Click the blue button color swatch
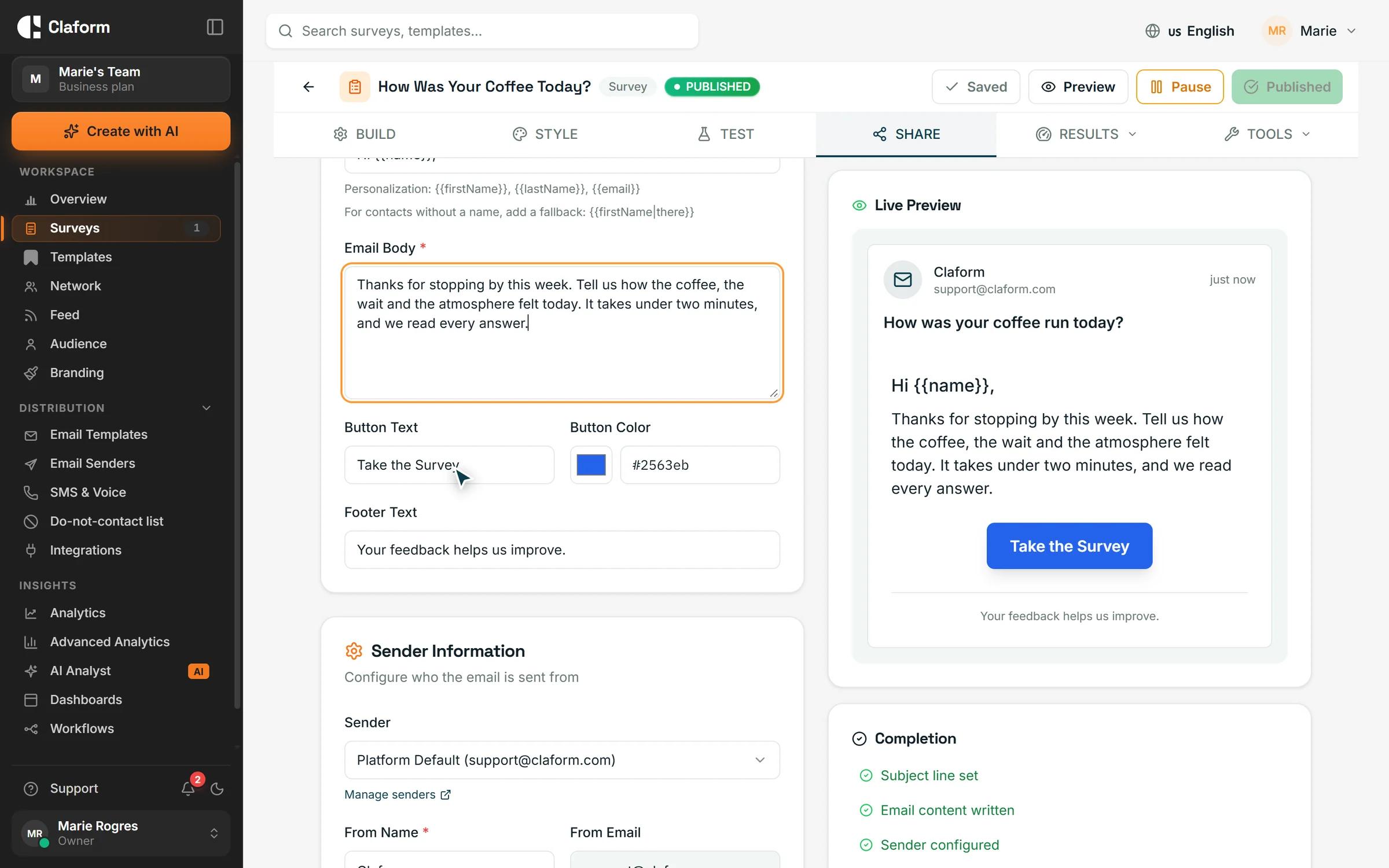 (591, 465)
